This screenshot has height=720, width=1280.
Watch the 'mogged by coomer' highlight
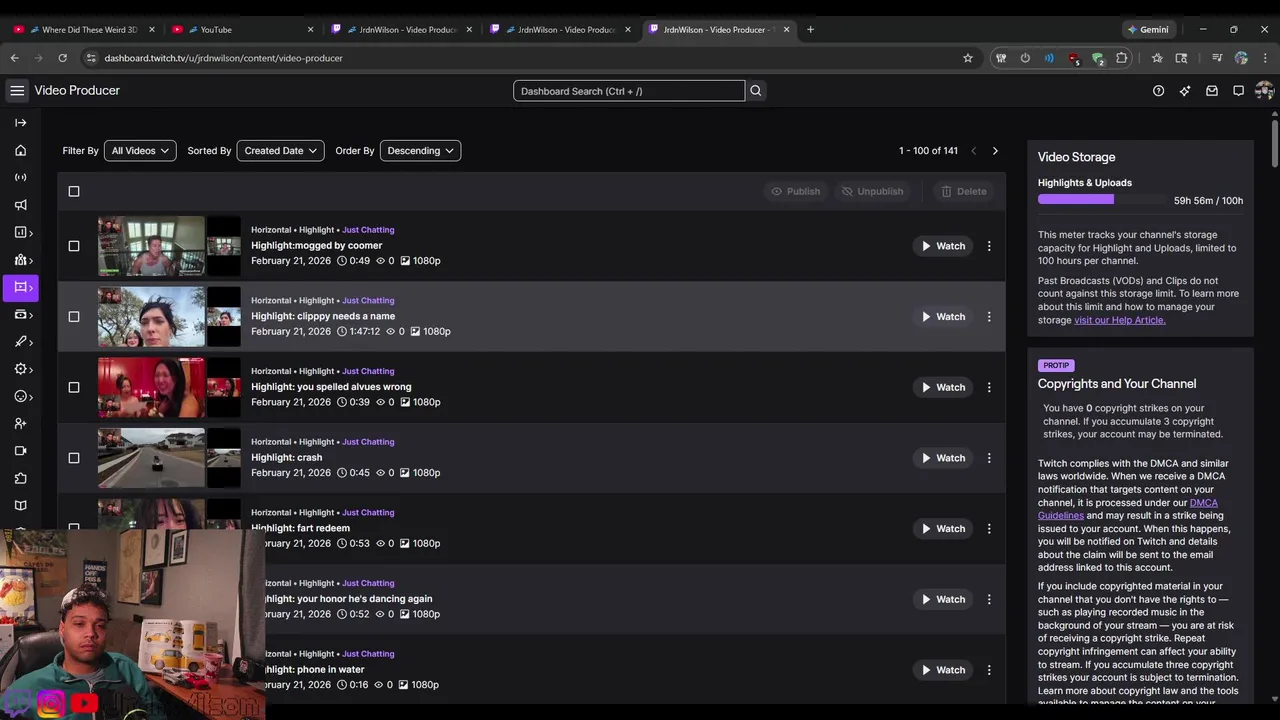click(943, 246)
